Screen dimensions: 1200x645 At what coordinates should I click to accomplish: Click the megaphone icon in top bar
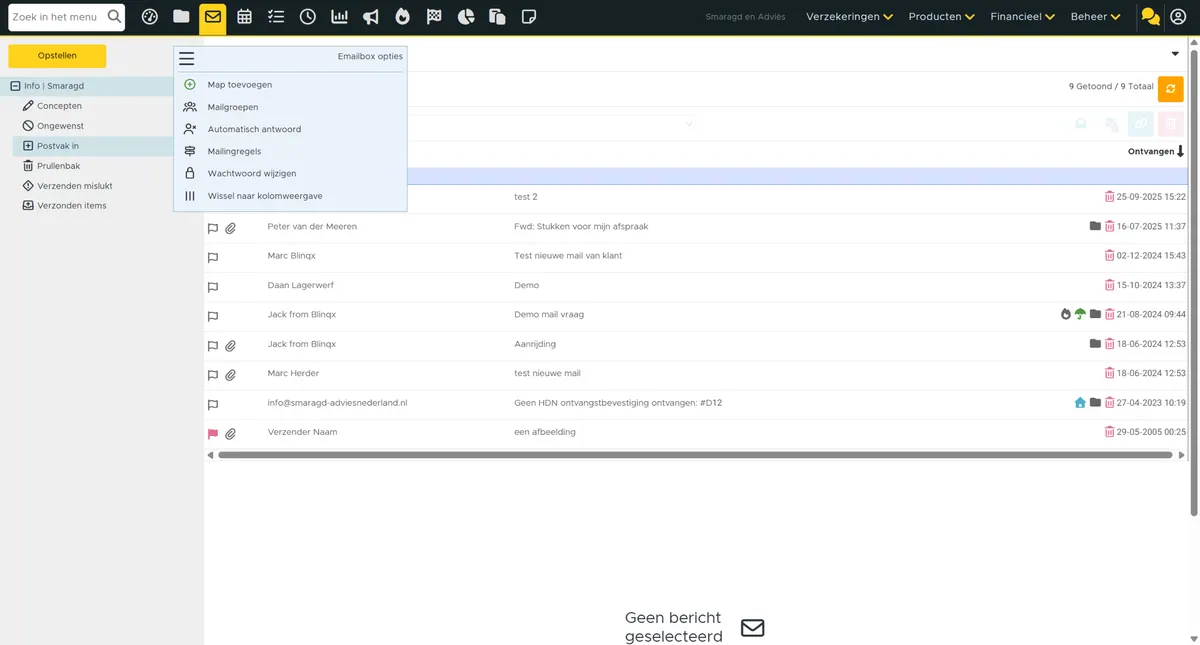371,17
